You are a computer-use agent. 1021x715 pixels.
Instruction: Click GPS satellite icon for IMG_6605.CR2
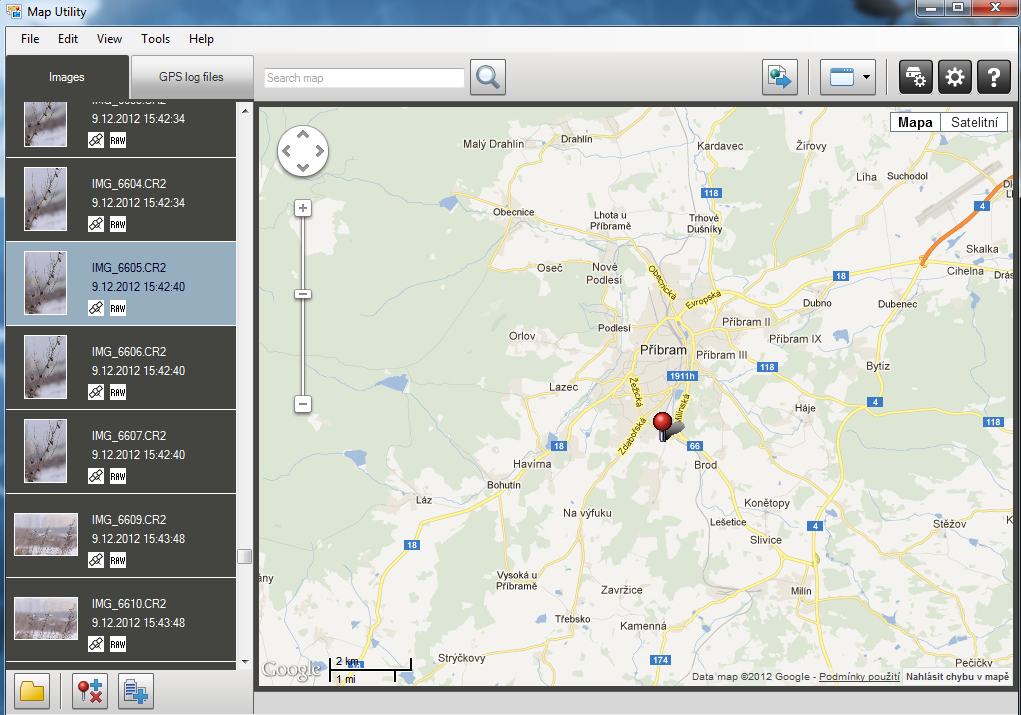(96, 308)
